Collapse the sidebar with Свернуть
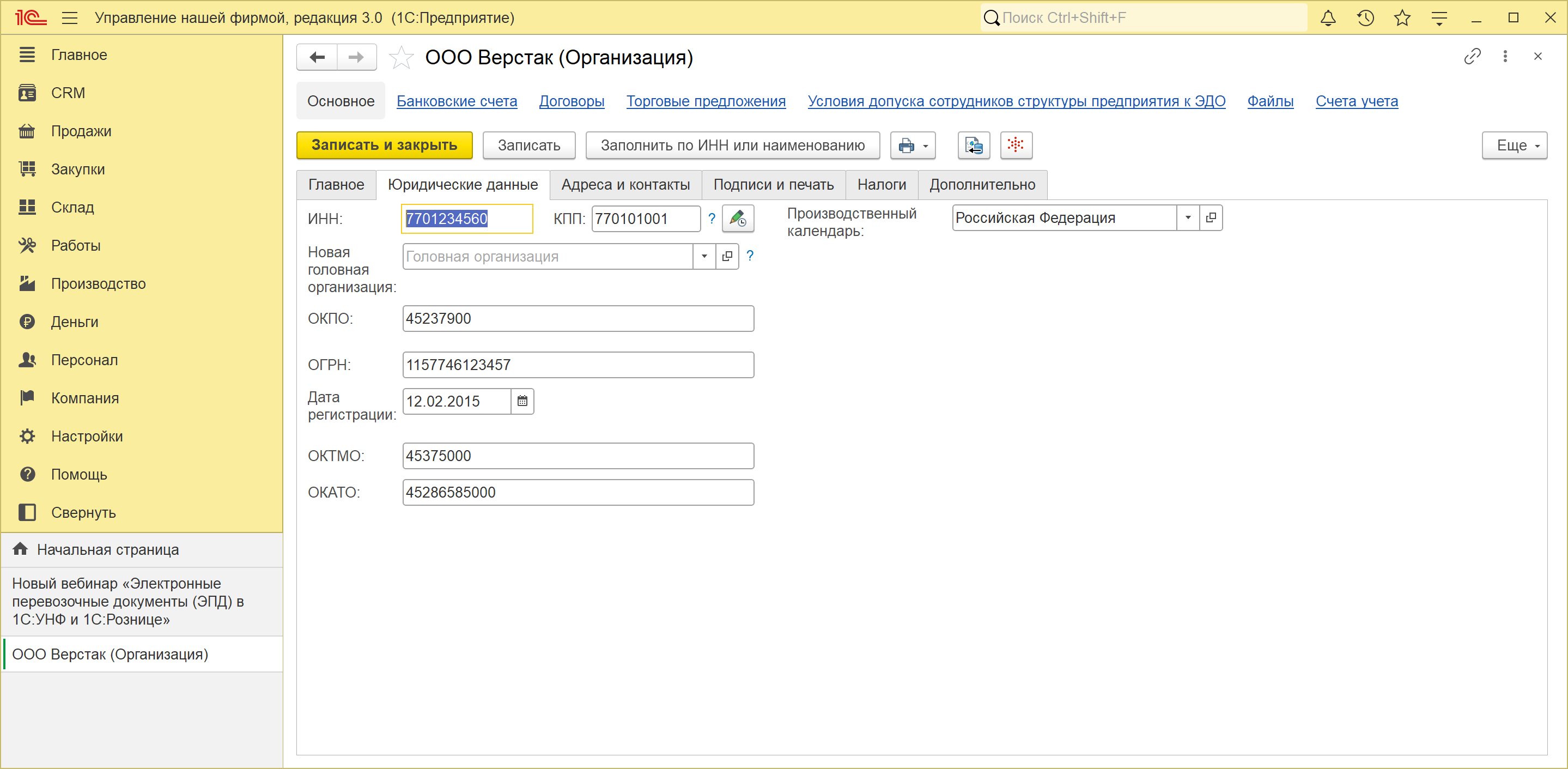Image resolution: width=1568 pixels, height=769 pixels. (142, 513)
